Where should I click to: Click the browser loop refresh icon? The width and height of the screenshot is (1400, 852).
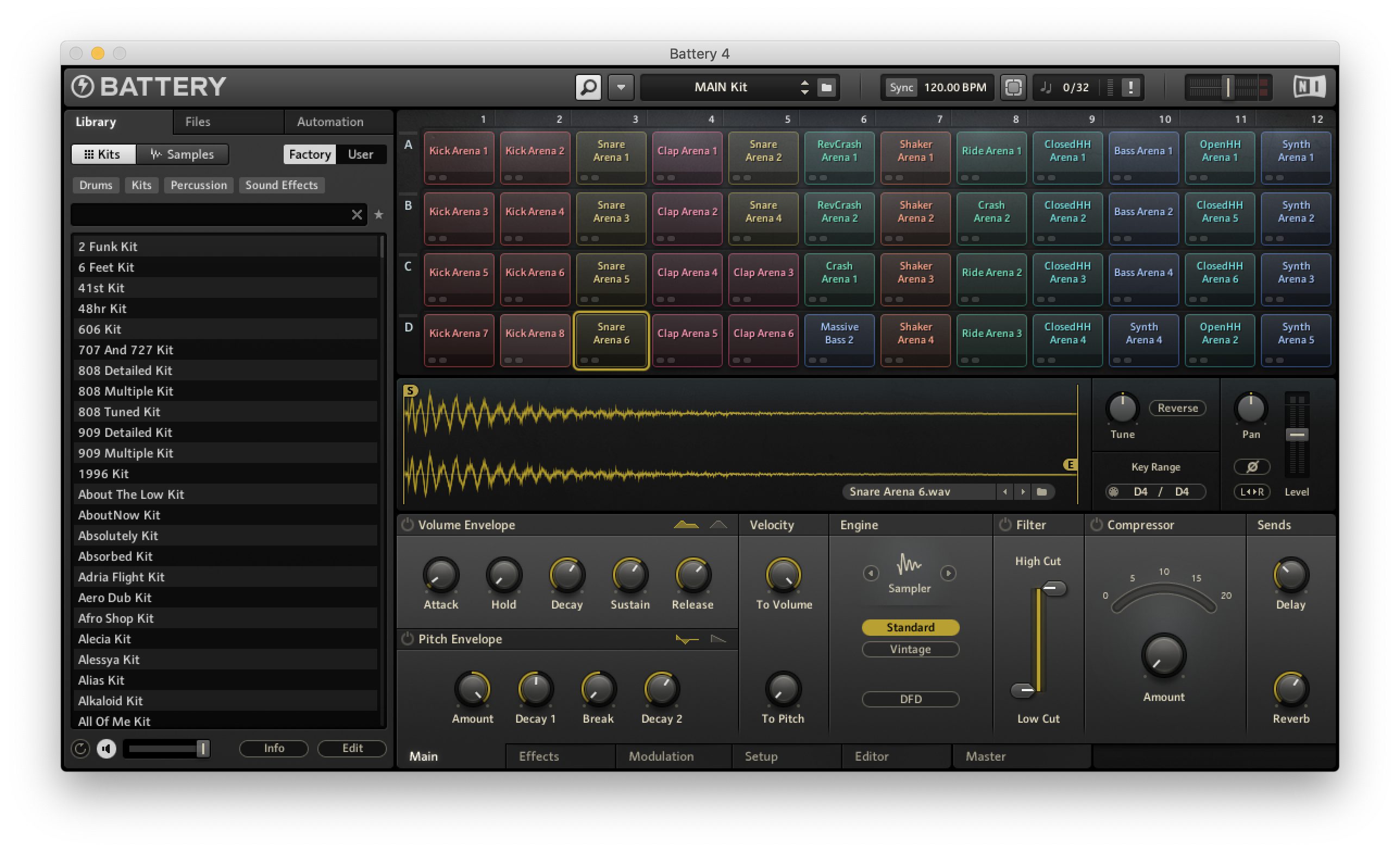80,748
